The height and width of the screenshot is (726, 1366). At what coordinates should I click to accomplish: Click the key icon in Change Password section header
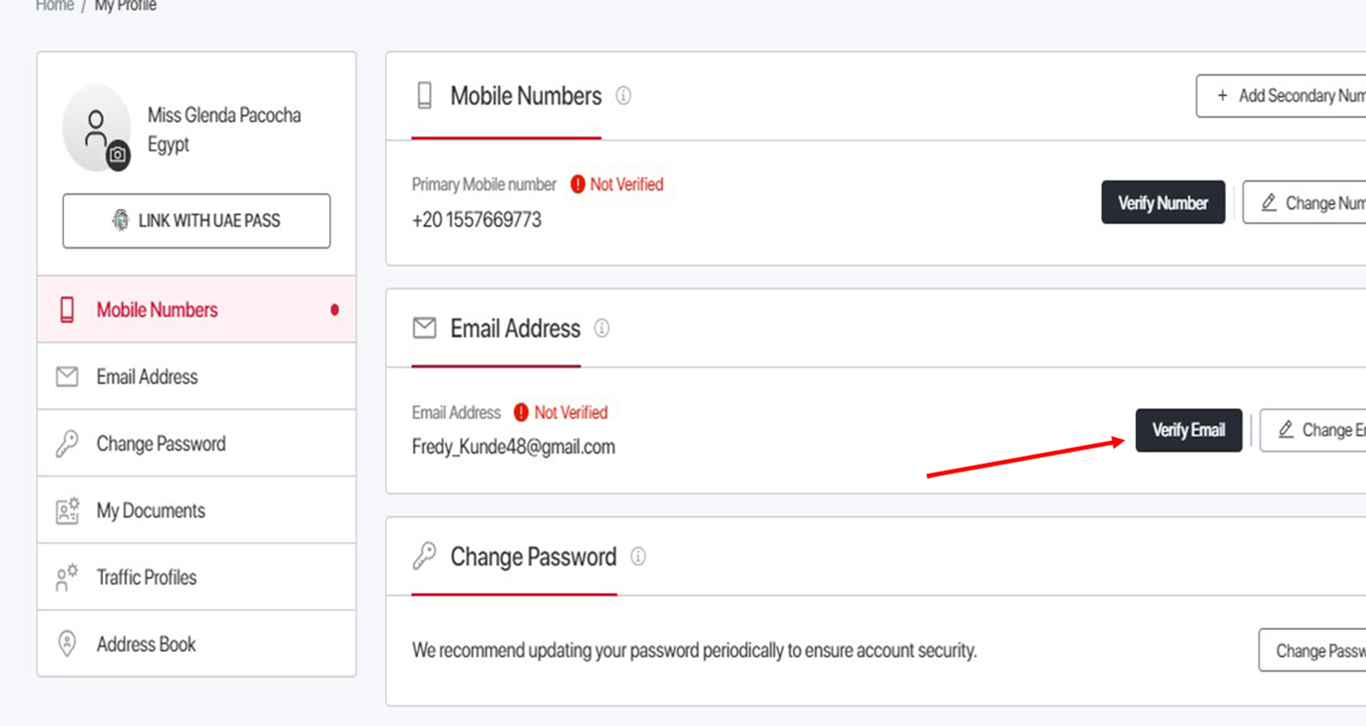point(425,557)
